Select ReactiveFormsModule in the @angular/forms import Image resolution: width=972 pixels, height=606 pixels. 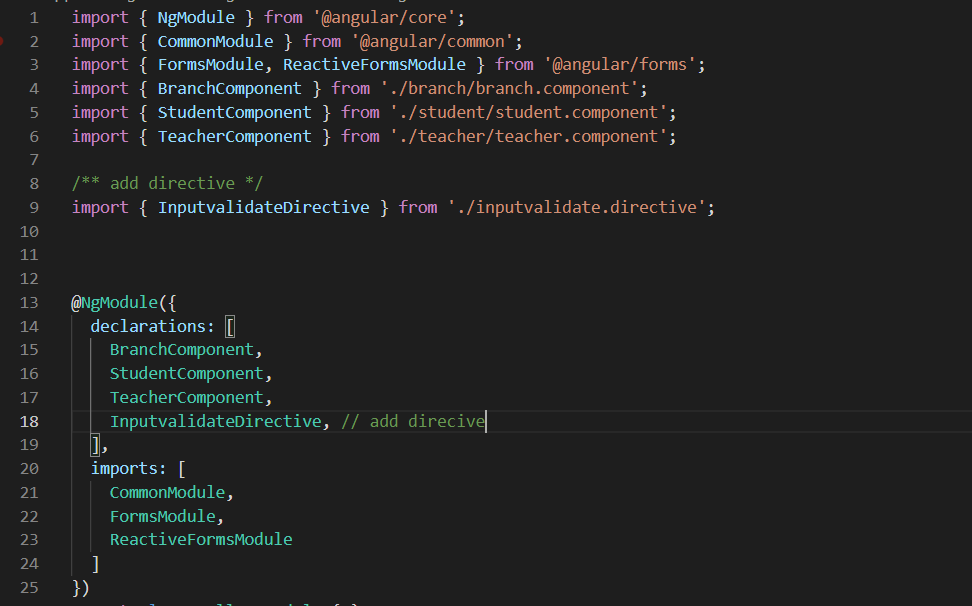(374, 63)
